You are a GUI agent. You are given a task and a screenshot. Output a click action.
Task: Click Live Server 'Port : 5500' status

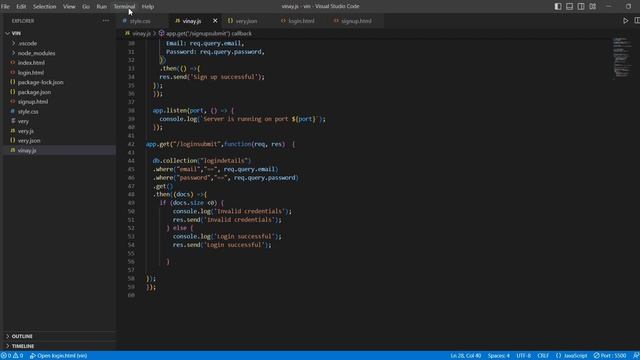[x=610, y=356]
